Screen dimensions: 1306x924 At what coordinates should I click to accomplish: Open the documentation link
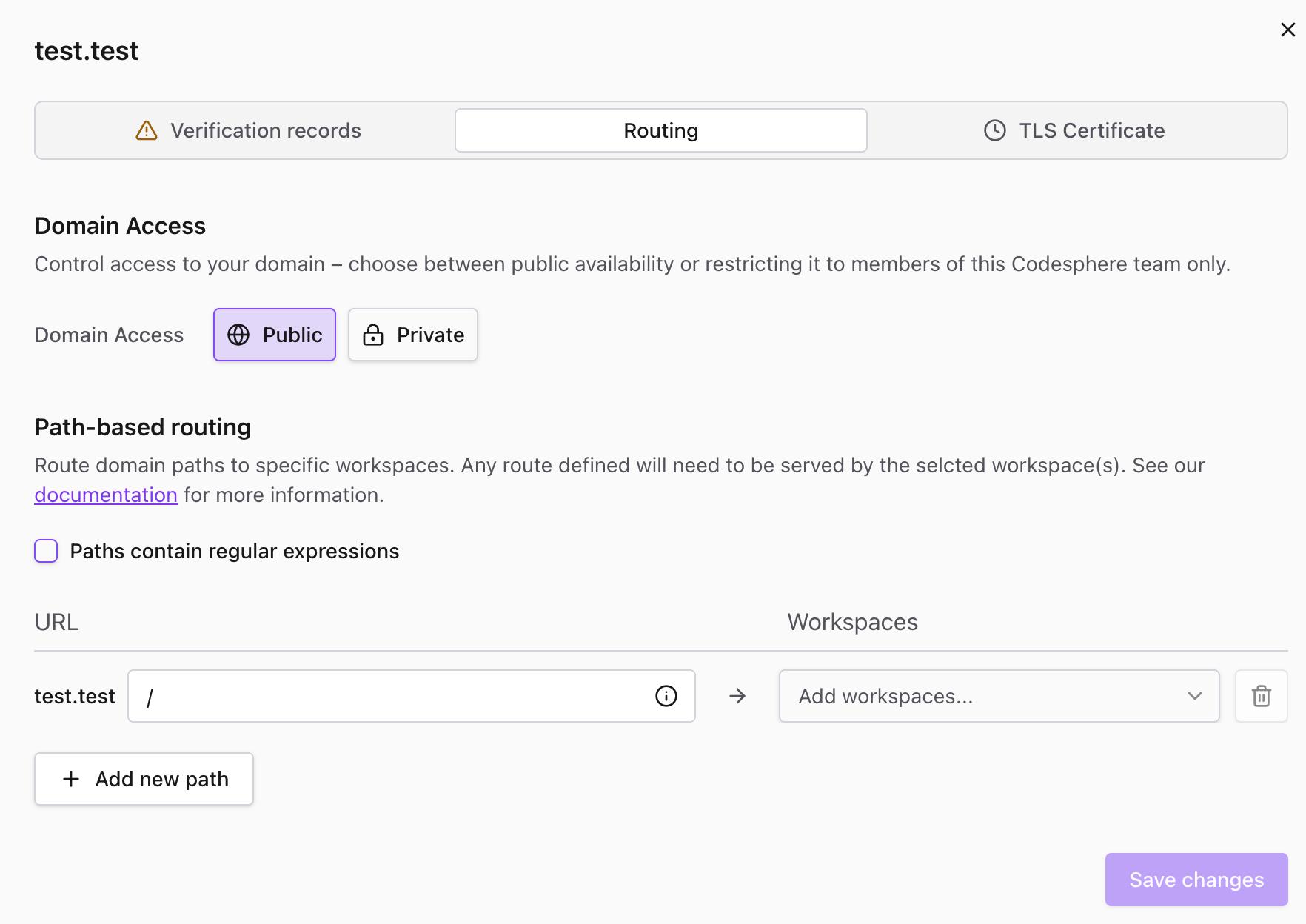[x=105, y=495]
